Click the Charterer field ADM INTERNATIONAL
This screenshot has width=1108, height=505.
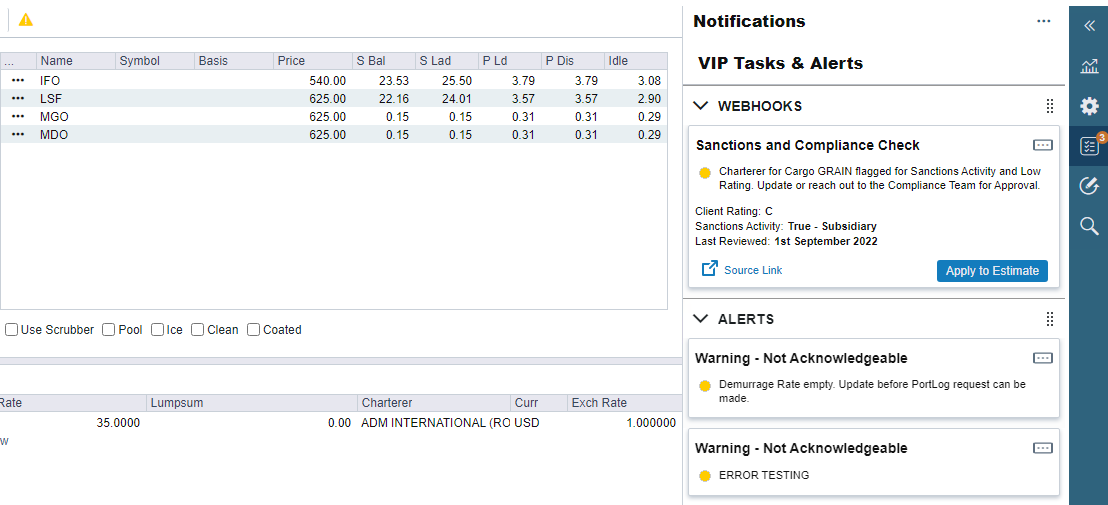coord(435,423)
